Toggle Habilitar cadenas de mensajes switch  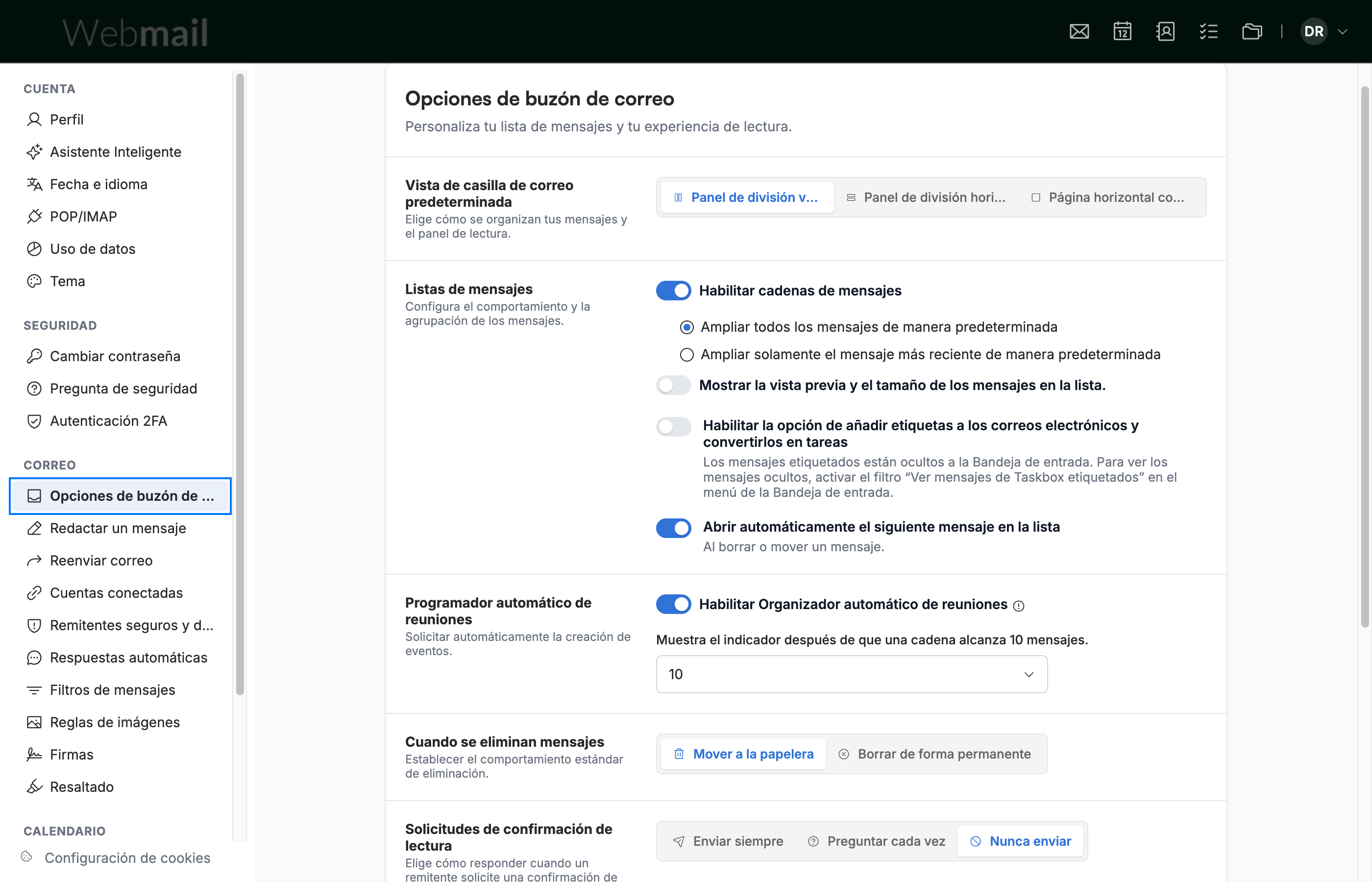tap(673, 291)
